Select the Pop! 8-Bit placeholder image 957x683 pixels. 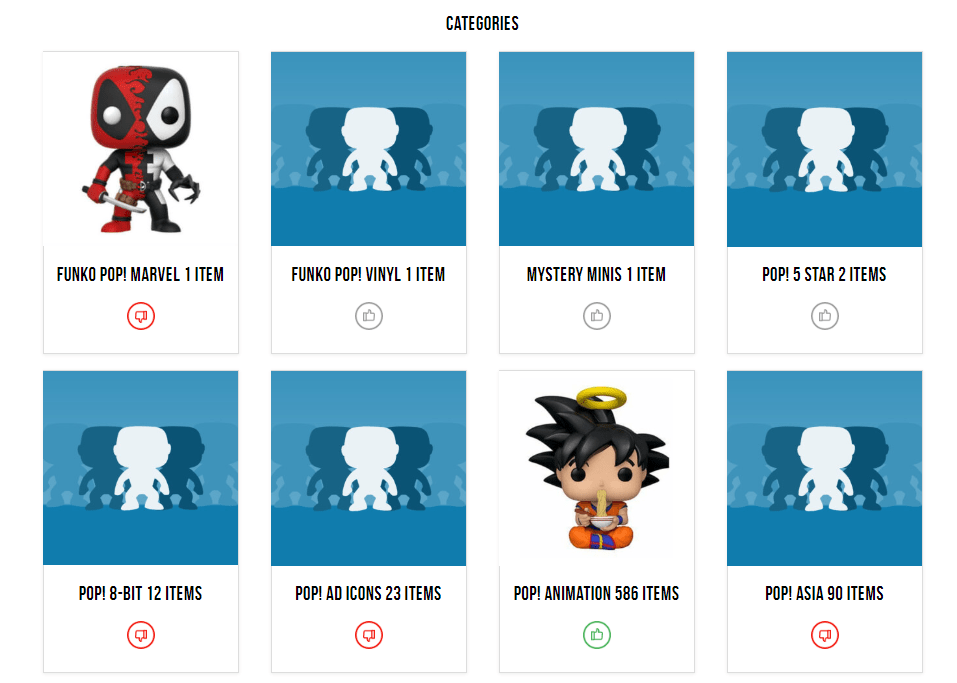141,468
